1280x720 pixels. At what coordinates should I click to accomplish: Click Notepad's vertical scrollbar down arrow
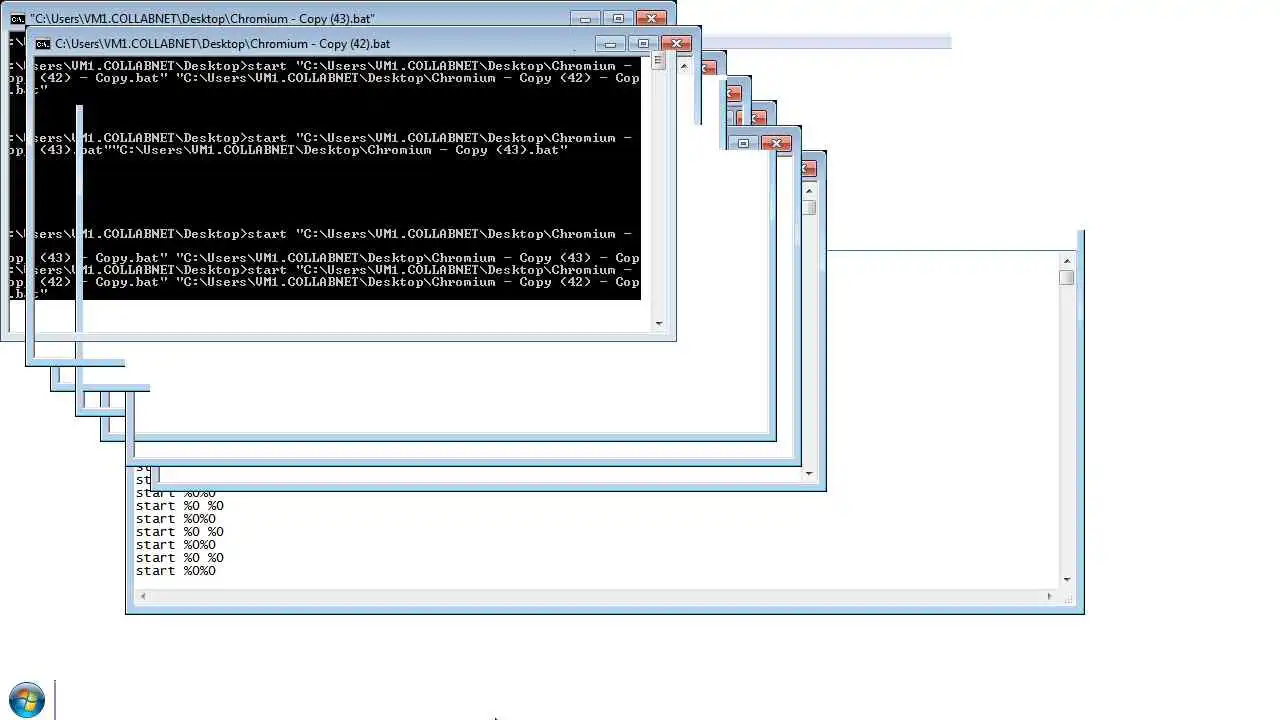(1067, 579)
